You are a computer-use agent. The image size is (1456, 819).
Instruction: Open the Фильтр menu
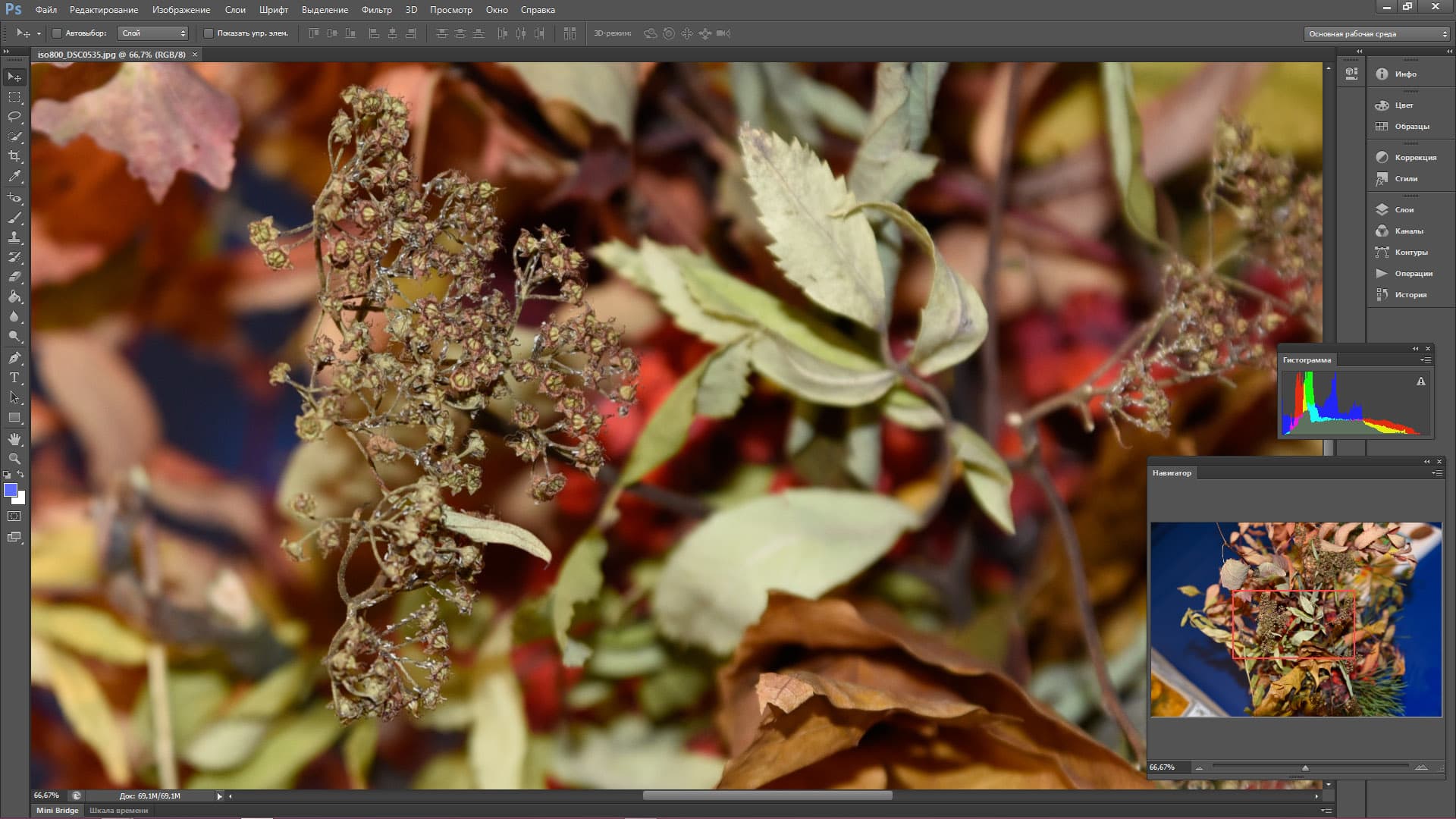tap(376, 10)
